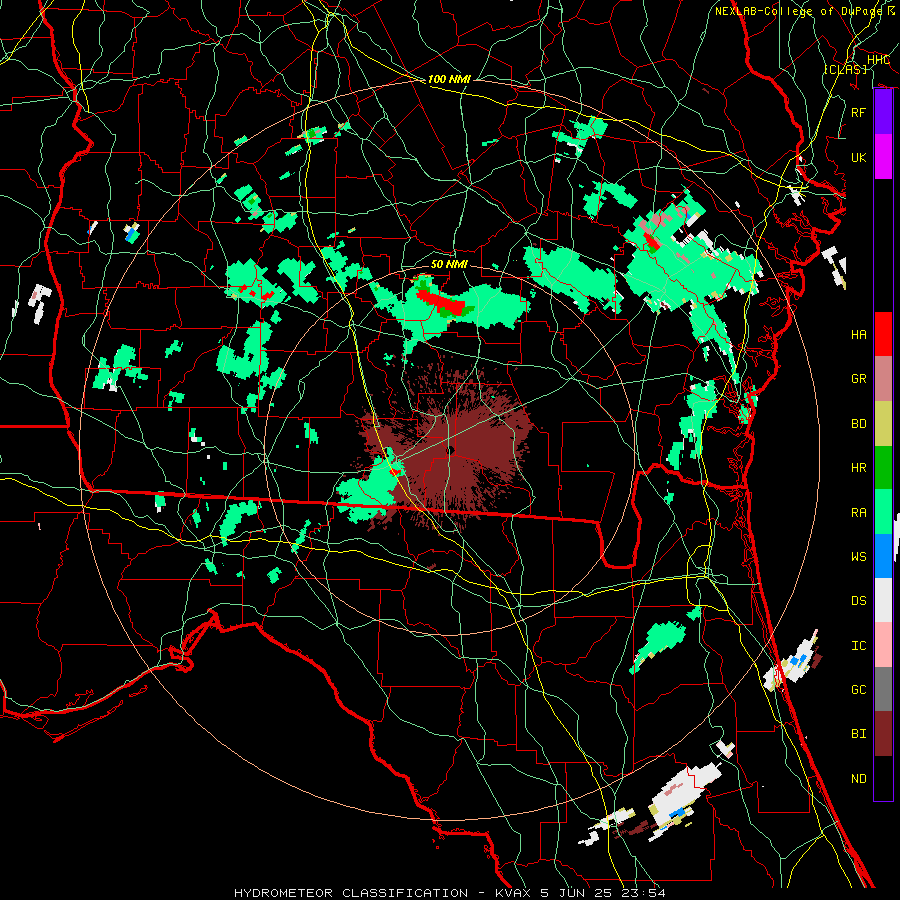Click the DS legend label
Image resolution: width=900 pixels, height=900 pixels.
[x=858, y=601]
